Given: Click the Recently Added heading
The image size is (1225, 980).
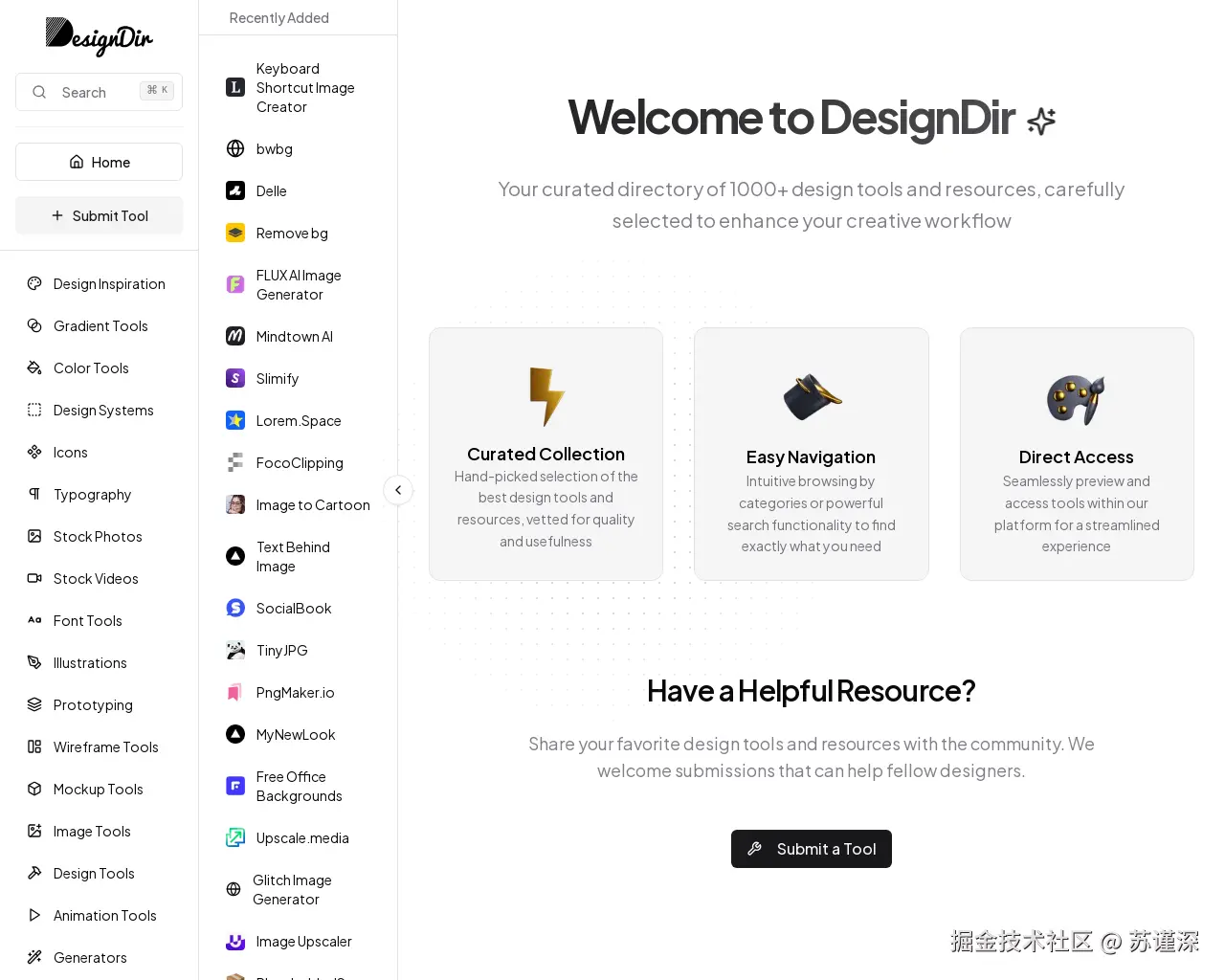Looking at the screenshot, I should point(278,17).
